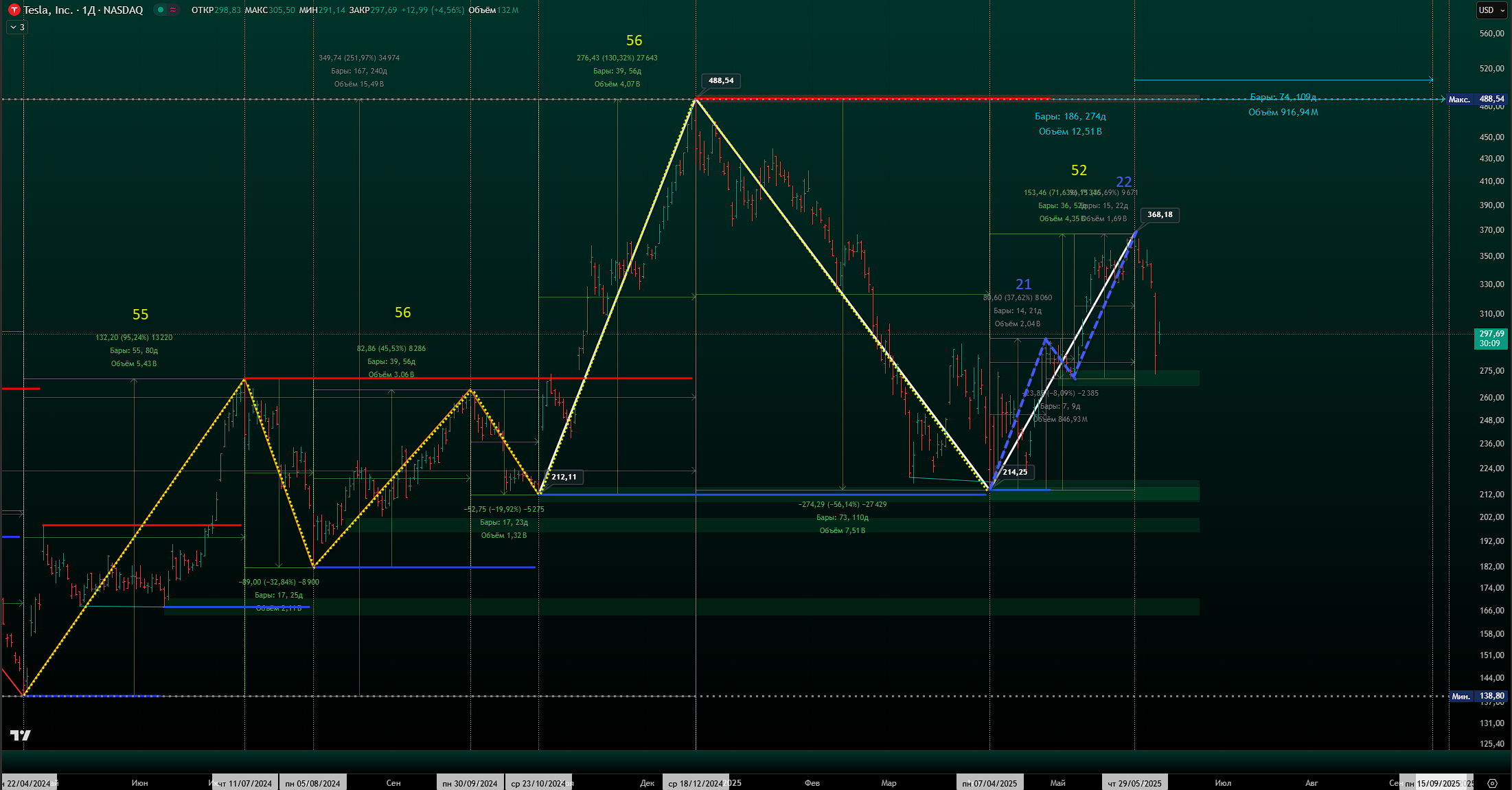Click the ОТКР value 298,83
This screenshot has height=790, width=1512.
point(227,10)
